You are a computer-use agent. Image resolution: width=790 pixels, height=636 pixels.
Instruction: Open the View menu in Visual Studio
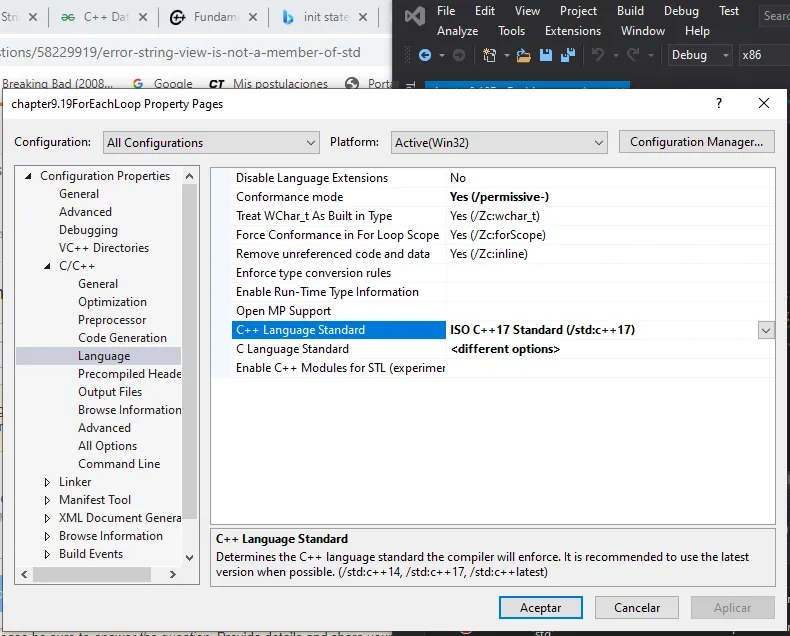coord(527,11)
